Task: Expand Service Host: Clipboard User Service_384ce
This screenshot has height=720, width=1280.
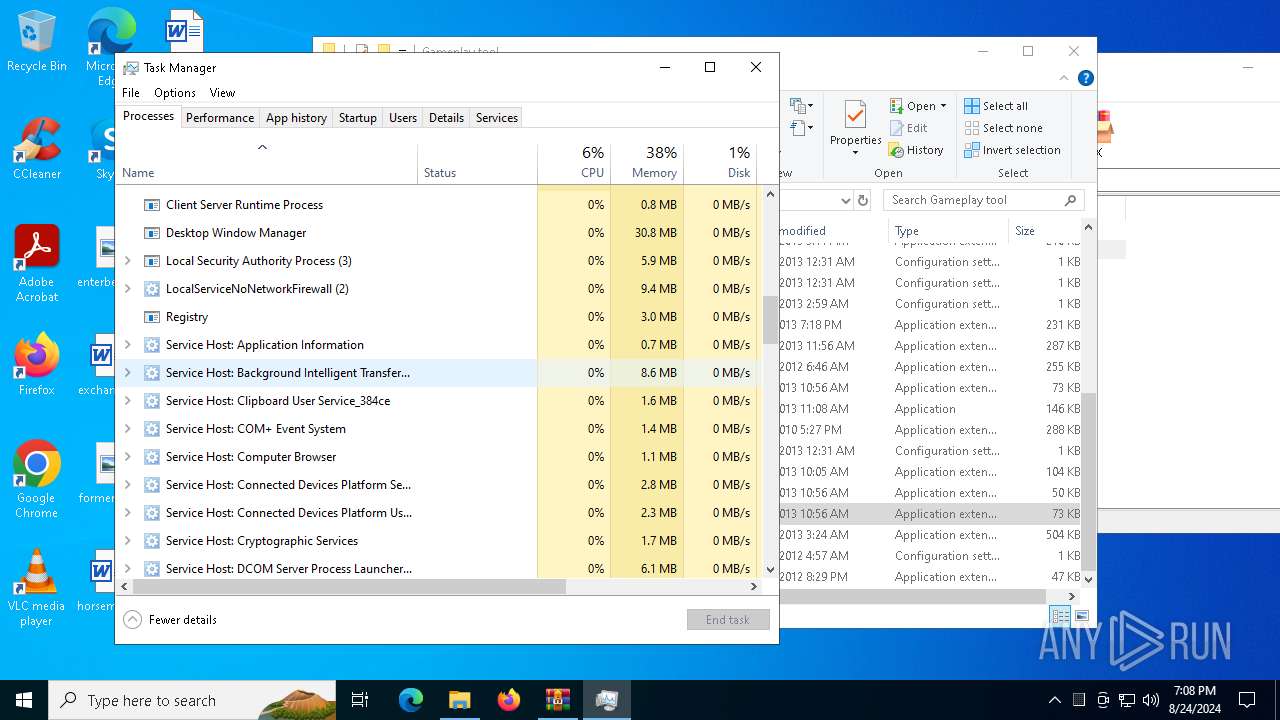Action: 127,401
